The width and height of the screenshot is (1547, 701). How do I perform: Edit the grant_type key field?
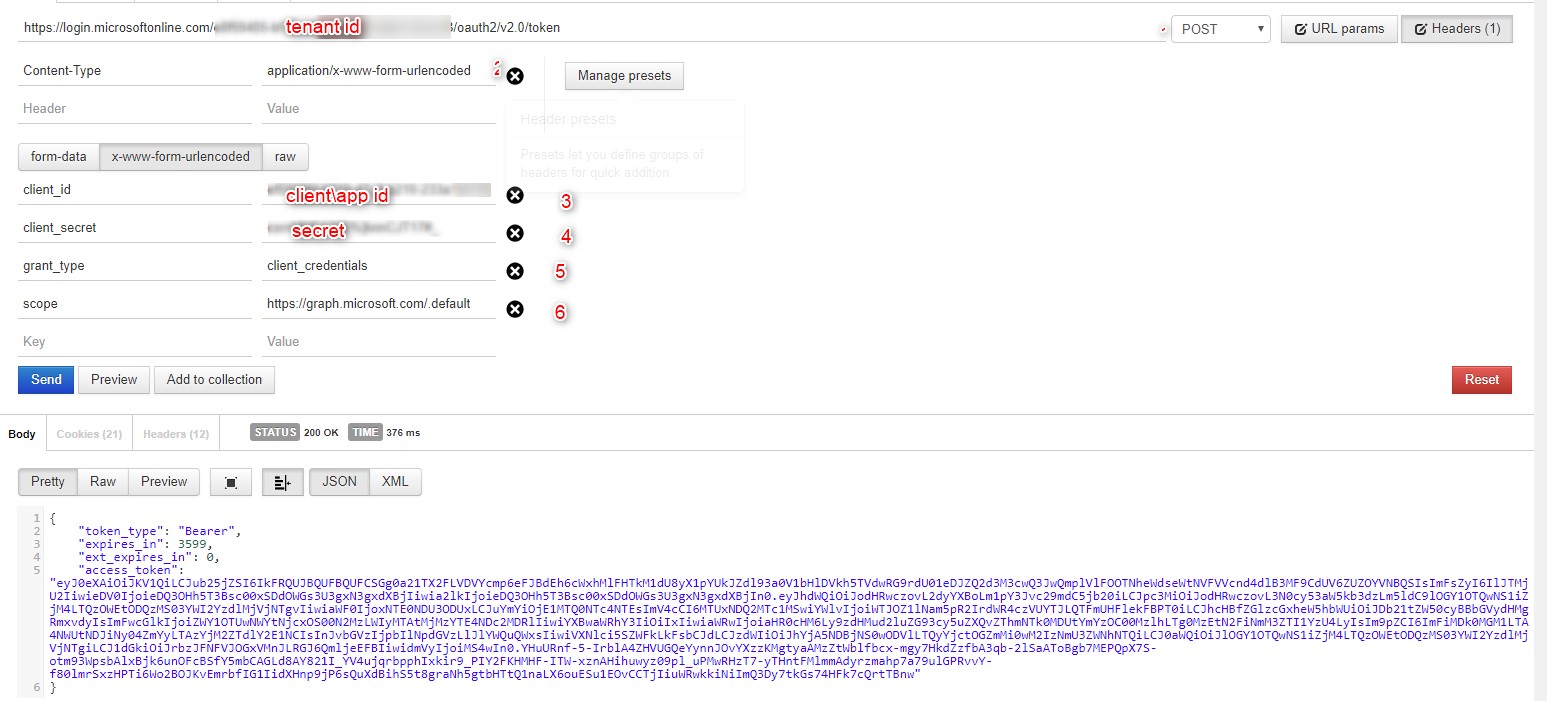135,266
